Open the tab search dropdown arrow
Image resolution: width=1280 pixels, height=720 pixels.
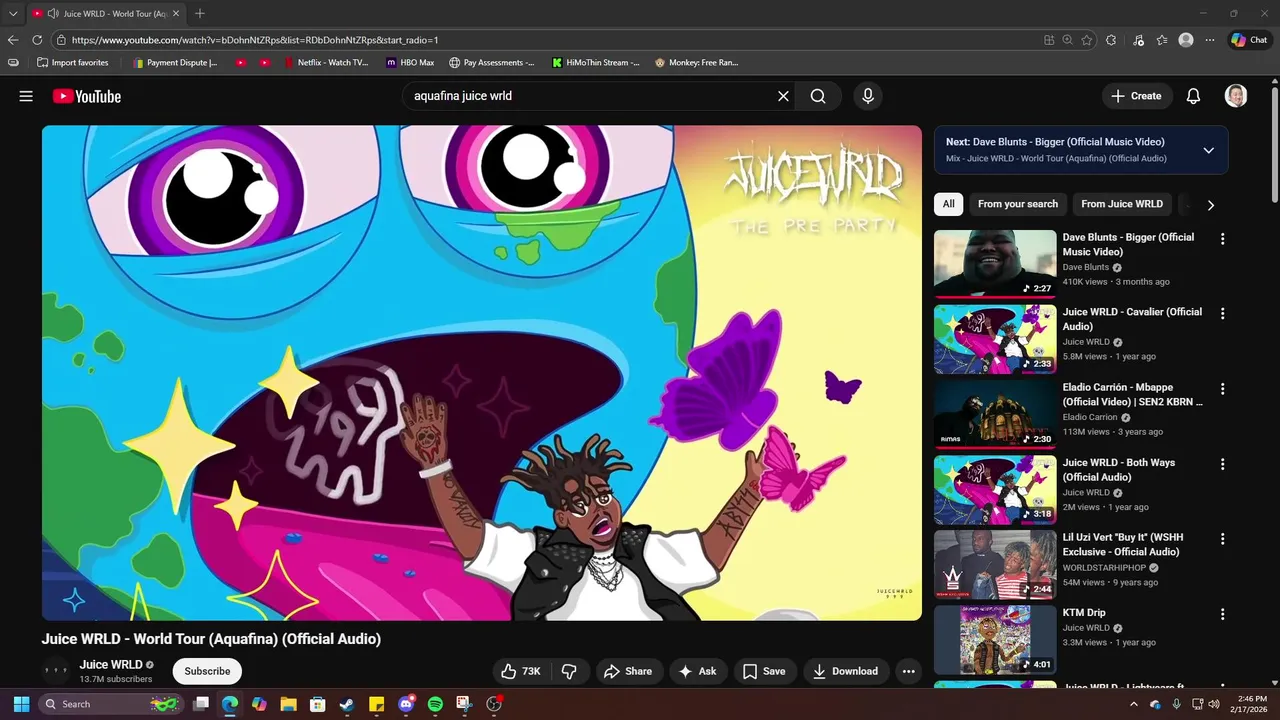pyautogui.click(x=13, y=14)
